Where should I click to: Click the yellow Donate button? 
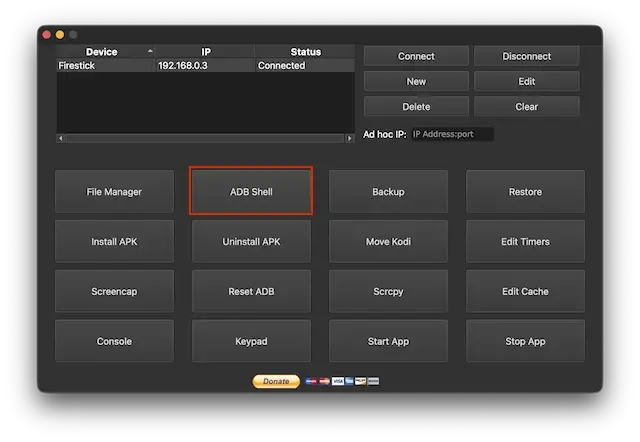[x=276, y=381]
